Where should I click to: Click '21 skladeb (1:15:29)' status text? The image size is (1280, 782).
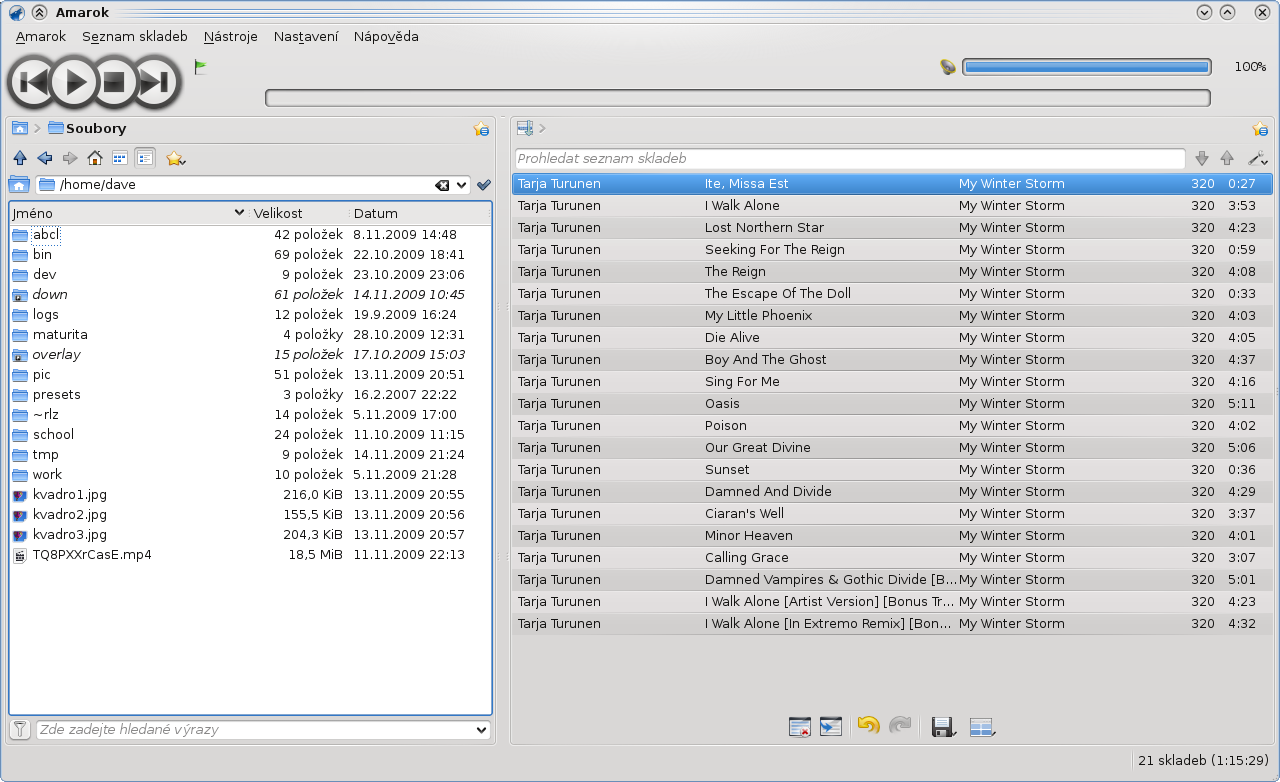(x=1203, y=760)
